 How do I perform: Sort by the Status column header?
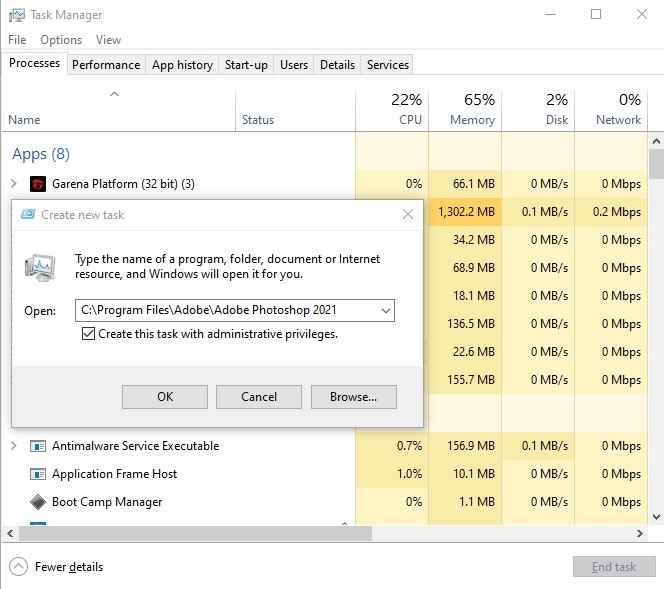[x=295, y=111]
